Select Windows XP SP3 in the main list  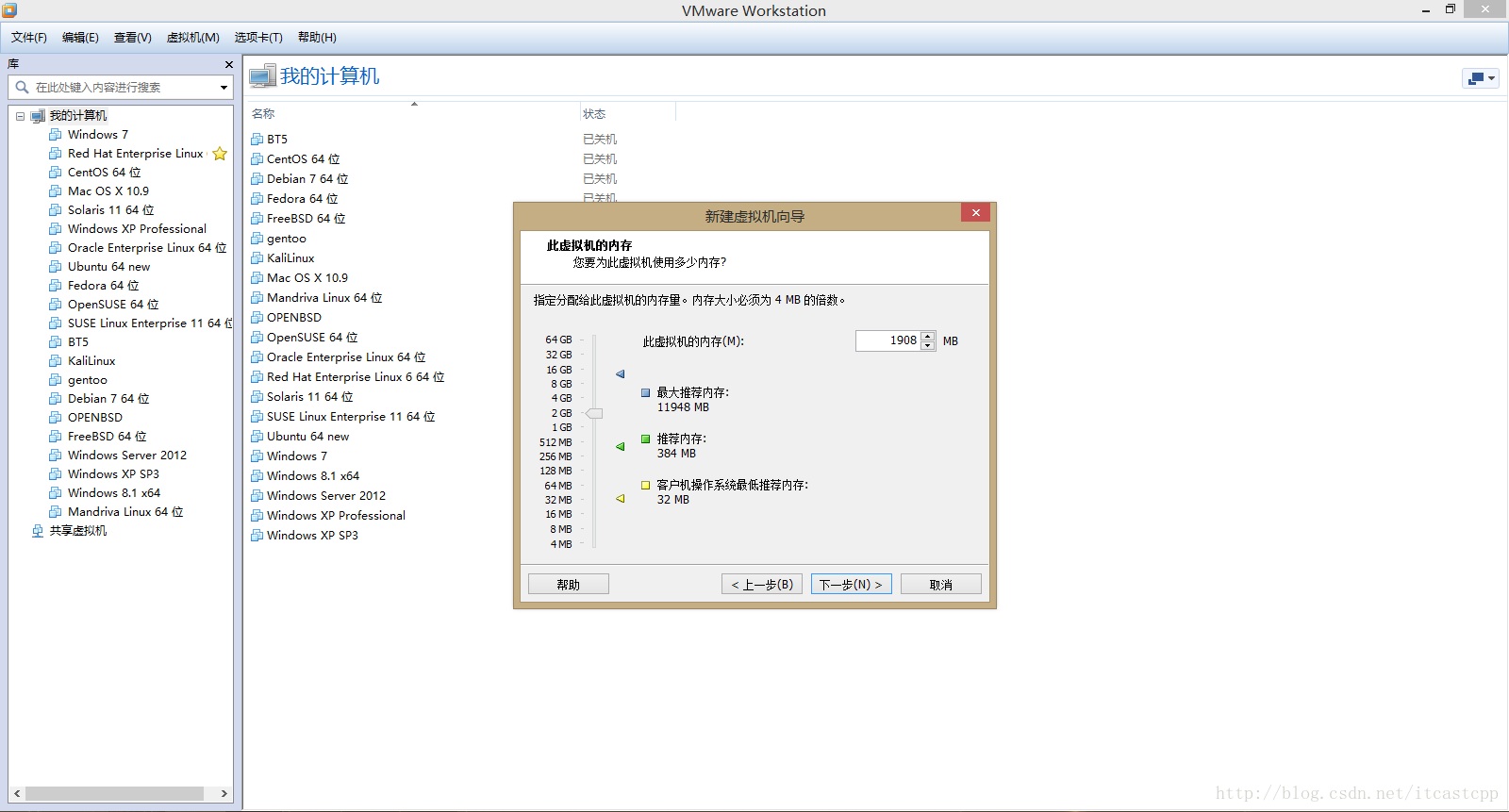click(312, 536)
